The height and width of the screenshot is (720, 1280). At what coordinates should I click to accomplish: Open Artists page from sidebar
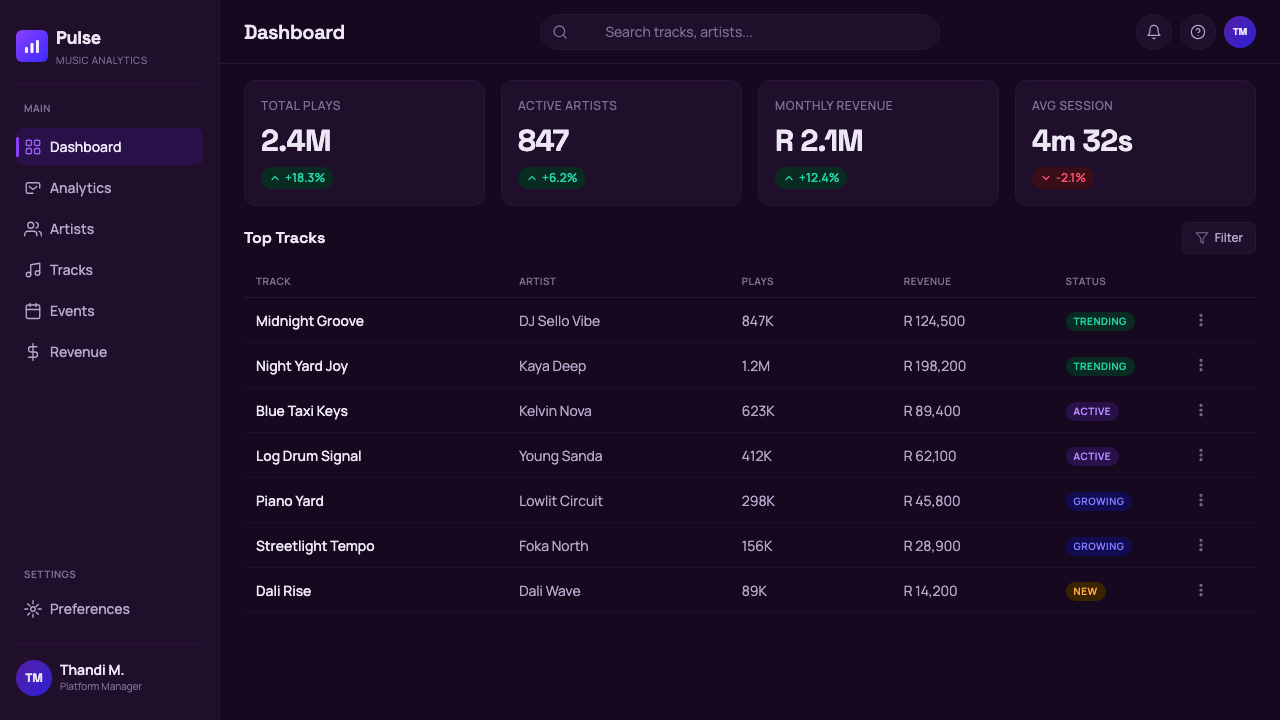pyautogui.click(x=110, y=229)
